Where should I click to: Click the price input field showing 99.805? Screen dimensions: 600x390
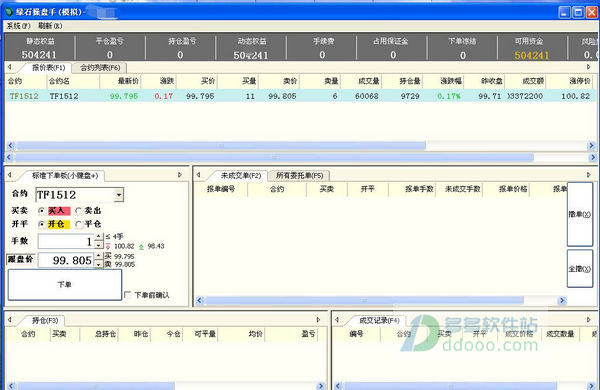(65, 260)
